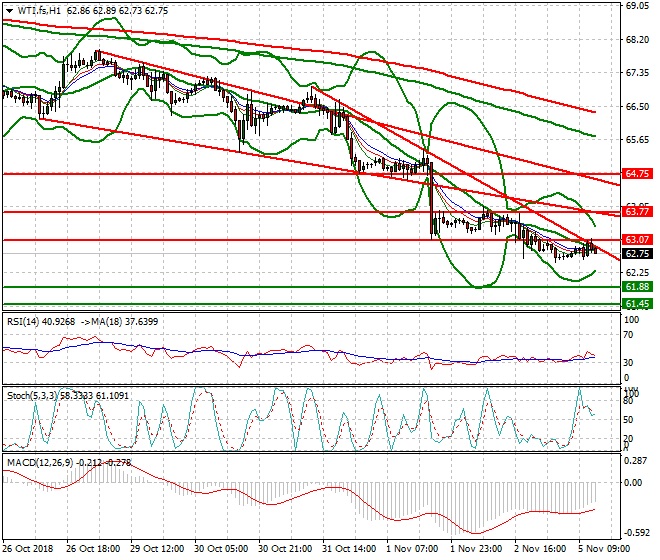Click the 2 Nov 16:00 time axis label

point(540,549)
